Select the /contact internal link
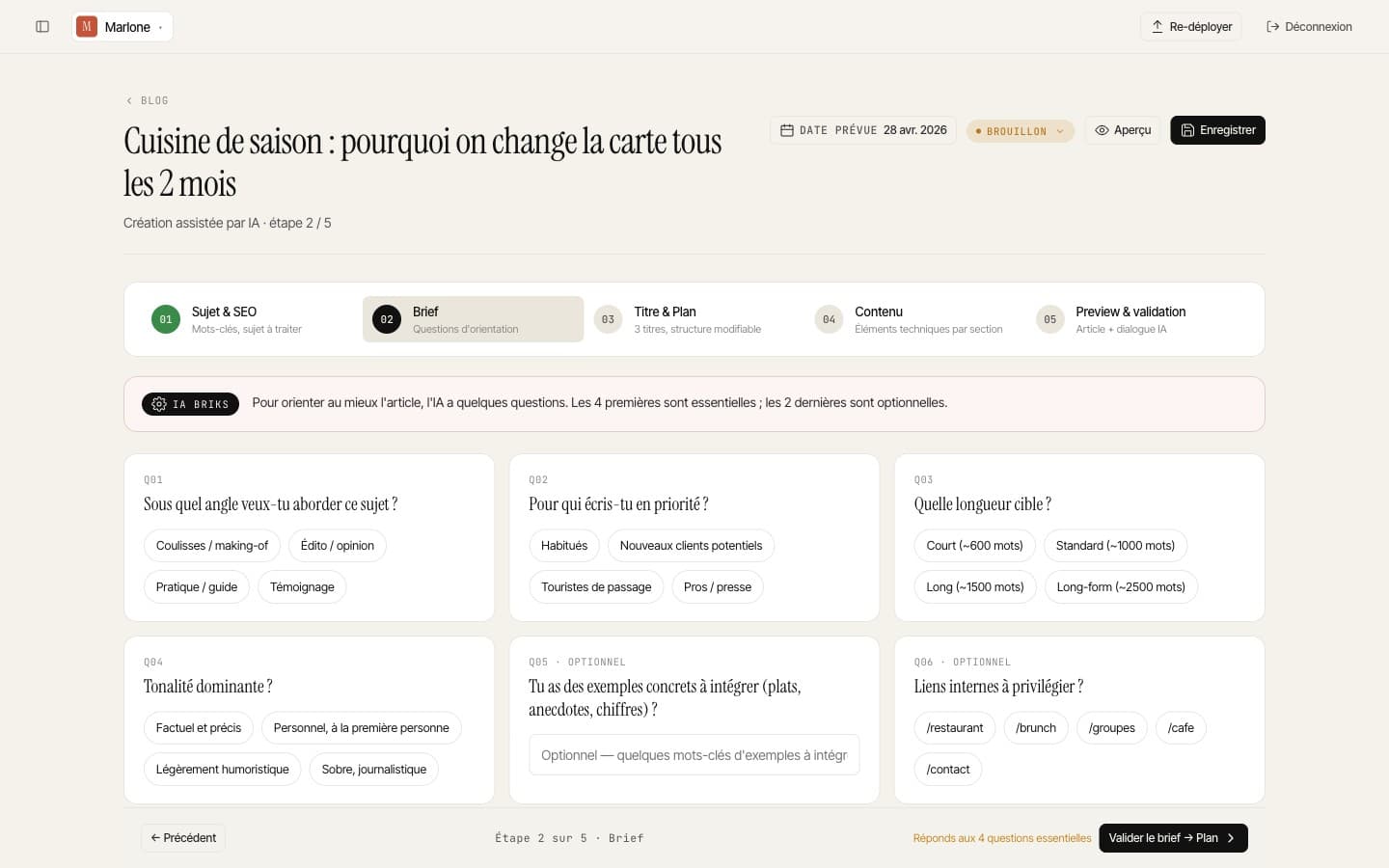1389x868 pixels. tap(948, 770)
